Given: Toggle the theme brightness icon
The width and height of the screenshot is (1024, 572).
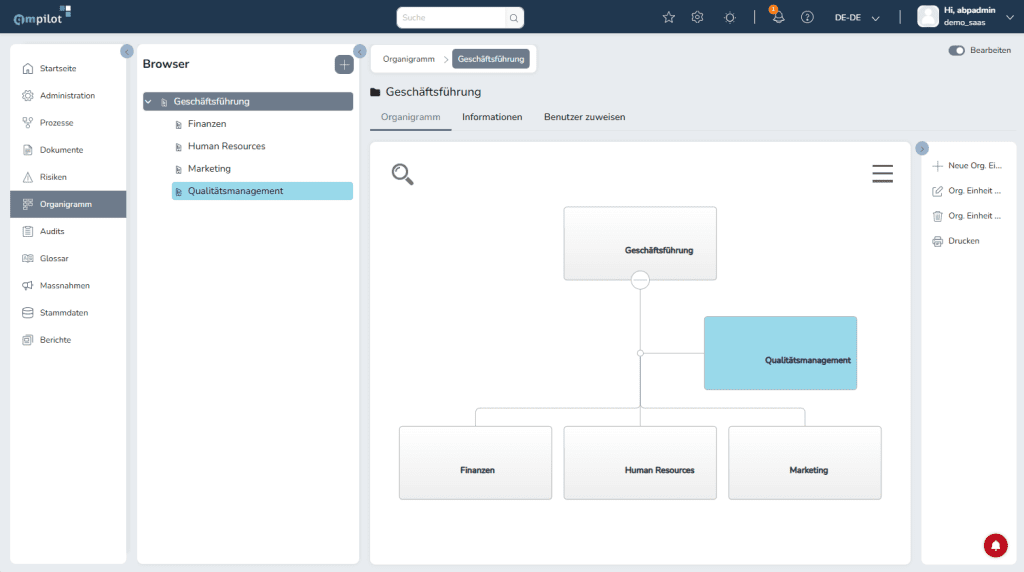Looking at the screenshot, I should pos(730,17).
